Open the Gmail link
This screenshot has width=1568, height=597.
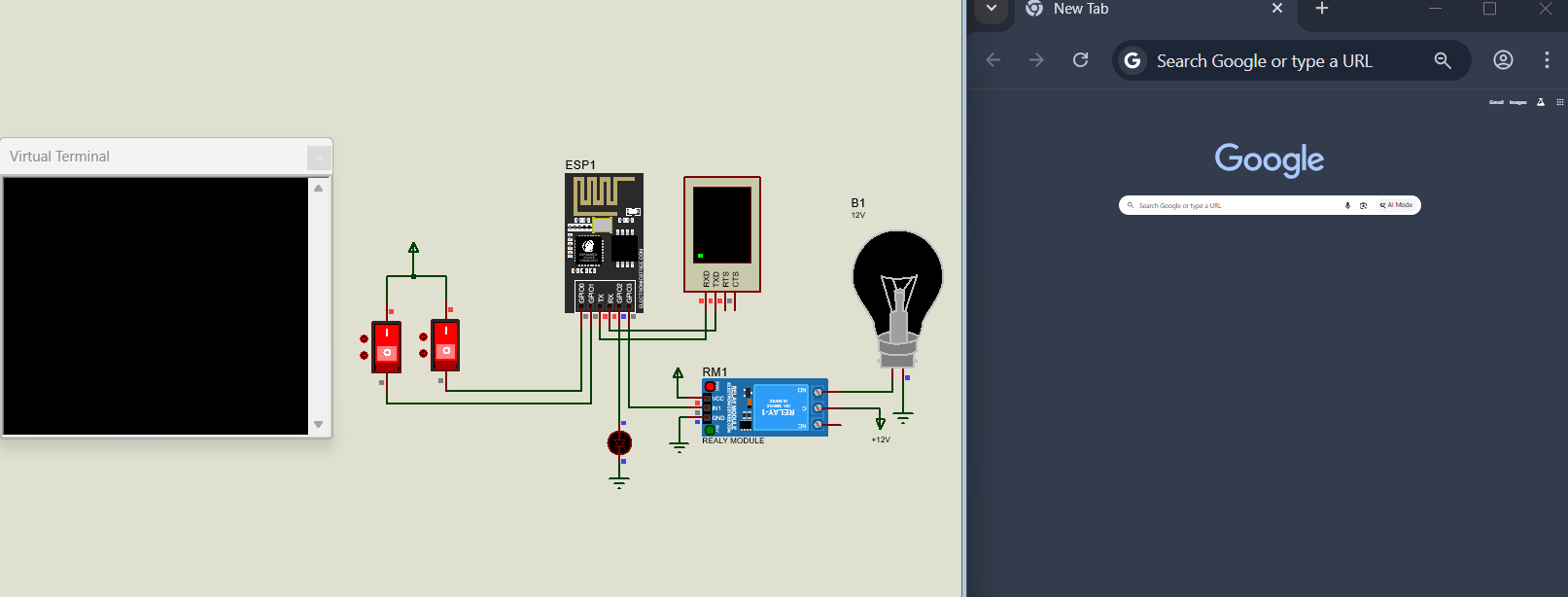pyautogui.click(x=1496, y=102)
